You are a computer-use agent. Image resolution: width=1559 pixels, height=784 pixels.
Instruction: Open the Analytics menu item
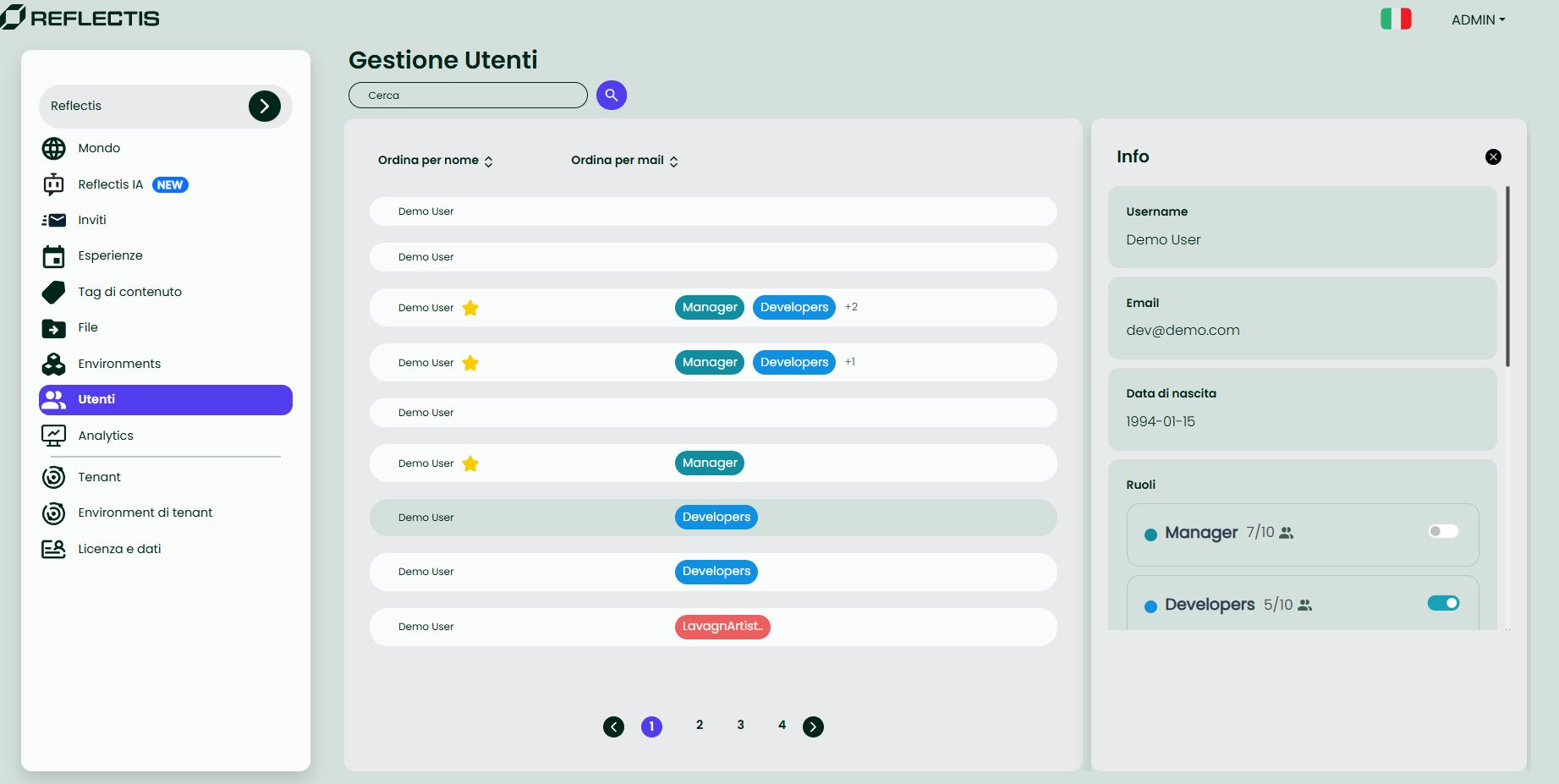pos(106,436)
